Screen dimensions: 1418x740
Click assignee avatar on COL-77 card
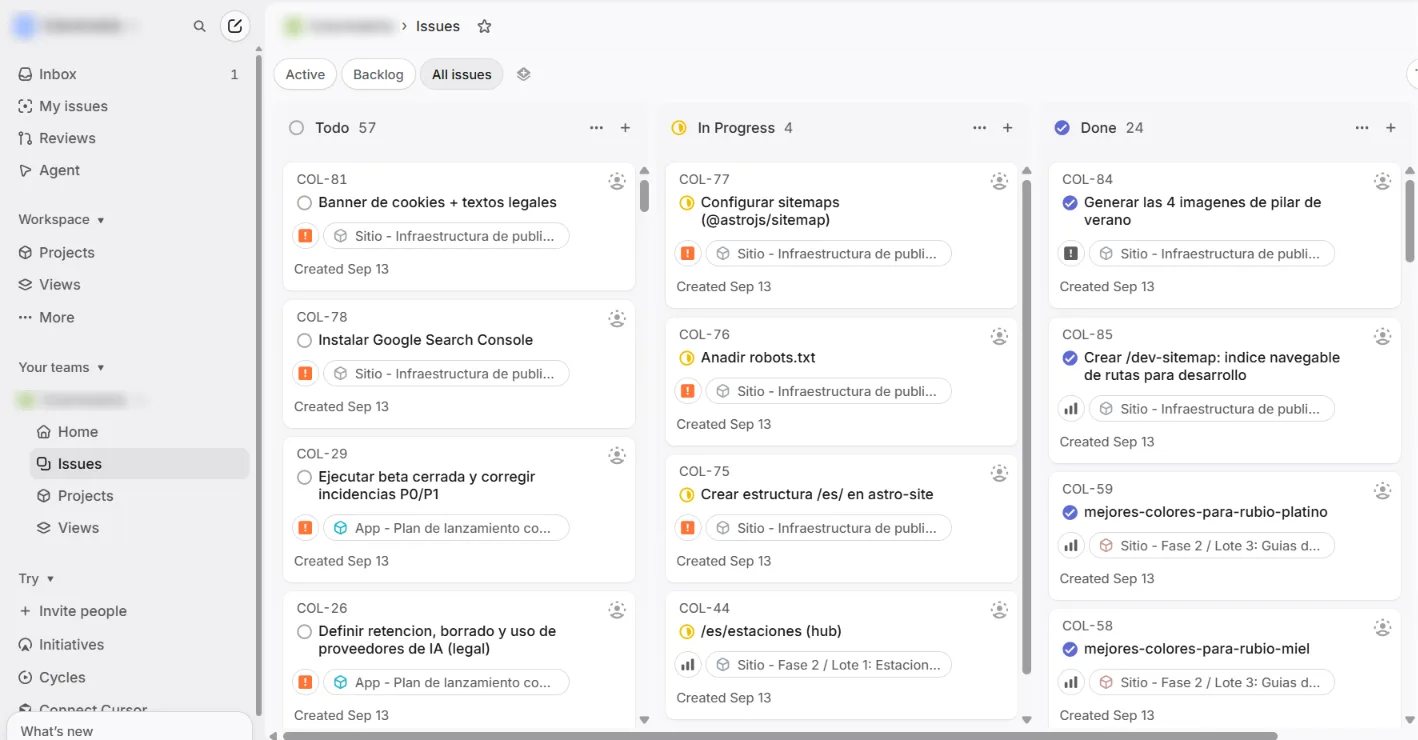(x=999, y=181)
